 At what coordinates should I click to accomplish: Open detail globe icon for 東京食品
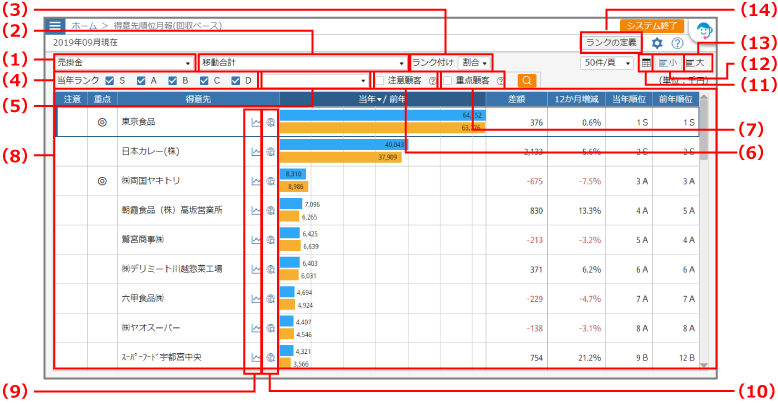point(270,122)
